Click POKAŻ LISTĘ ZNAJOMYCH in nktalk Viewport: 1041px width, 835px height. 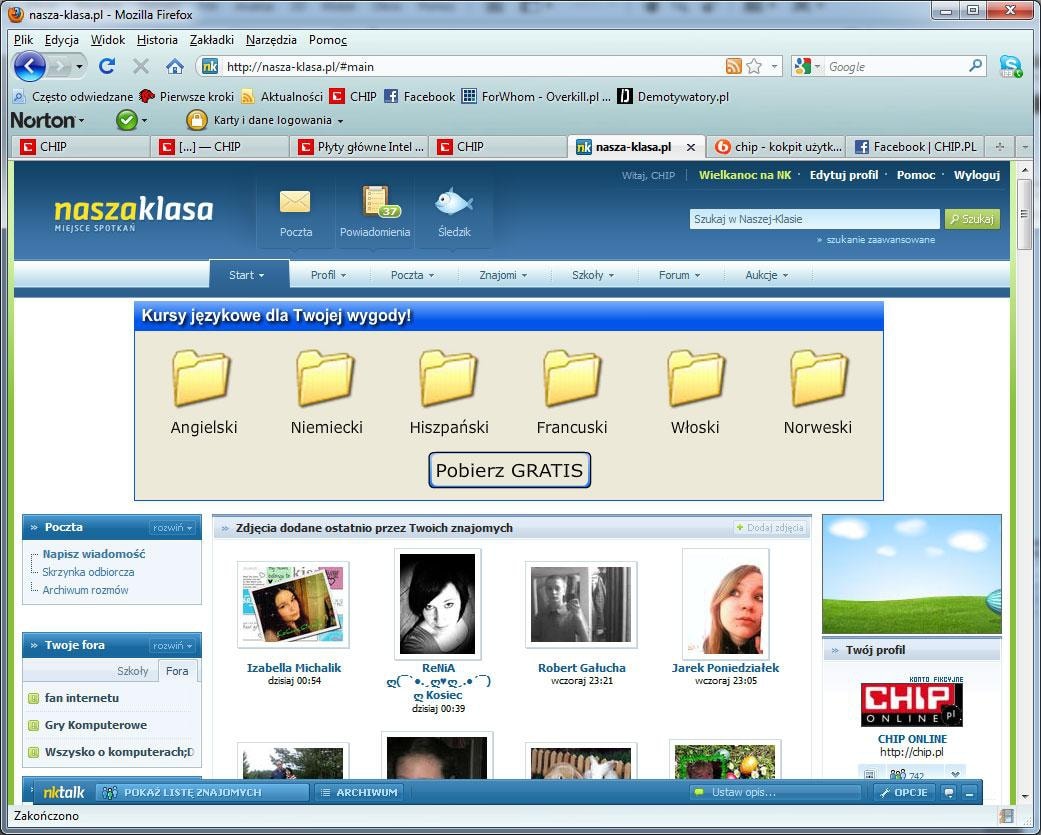(x=202, y=793)
